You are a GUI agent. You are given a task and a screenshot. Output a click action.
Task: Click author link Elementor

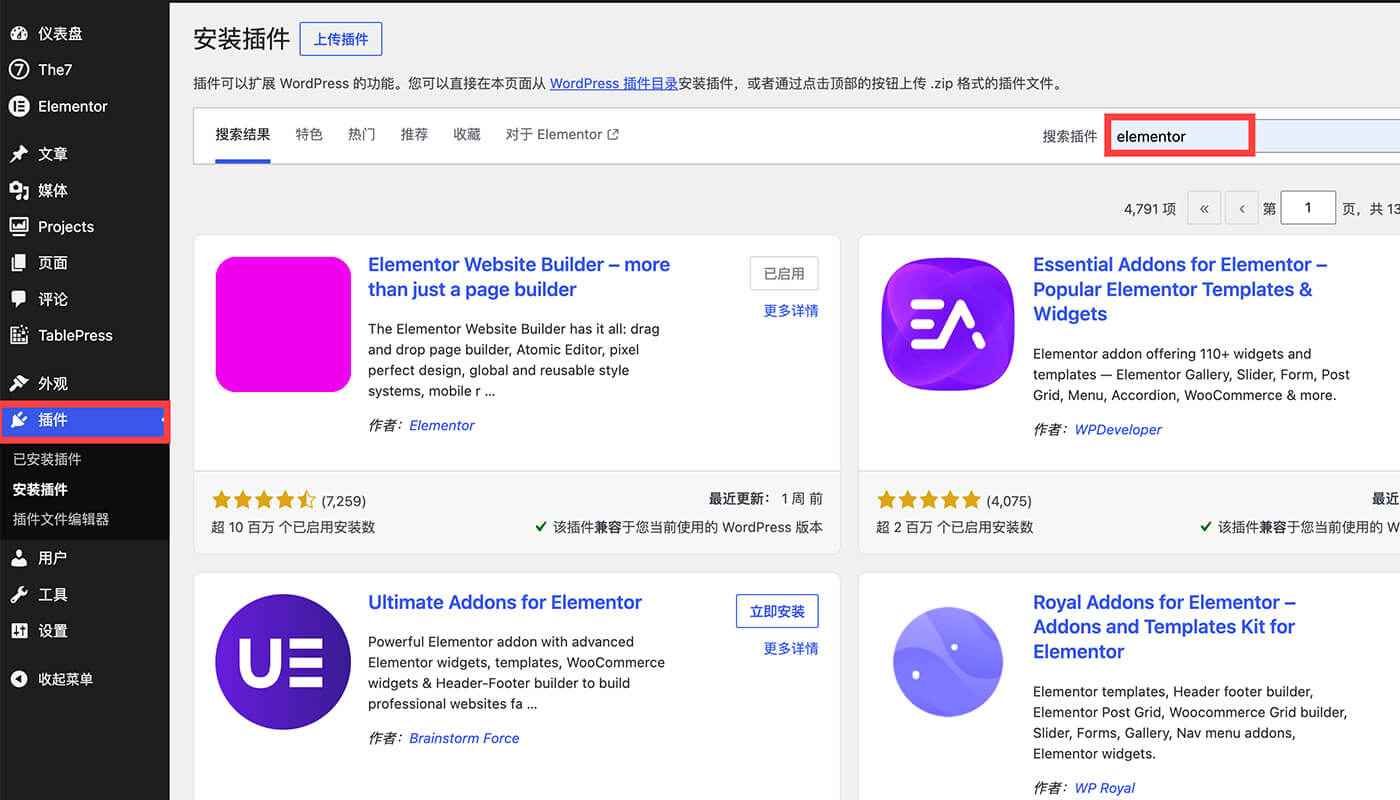(442, 426)
